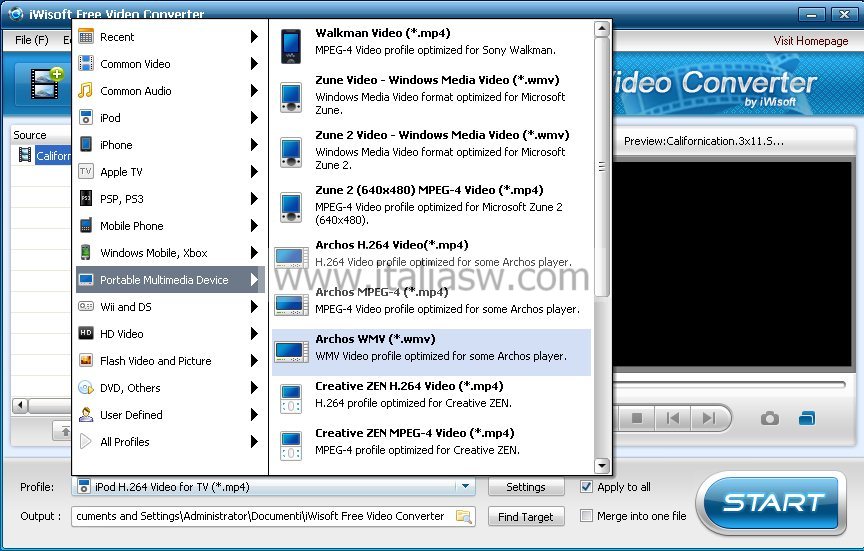Open the Profile dropdown arrow
The height and width of the screenshot is (551, 864).
(x=465, y=487)
